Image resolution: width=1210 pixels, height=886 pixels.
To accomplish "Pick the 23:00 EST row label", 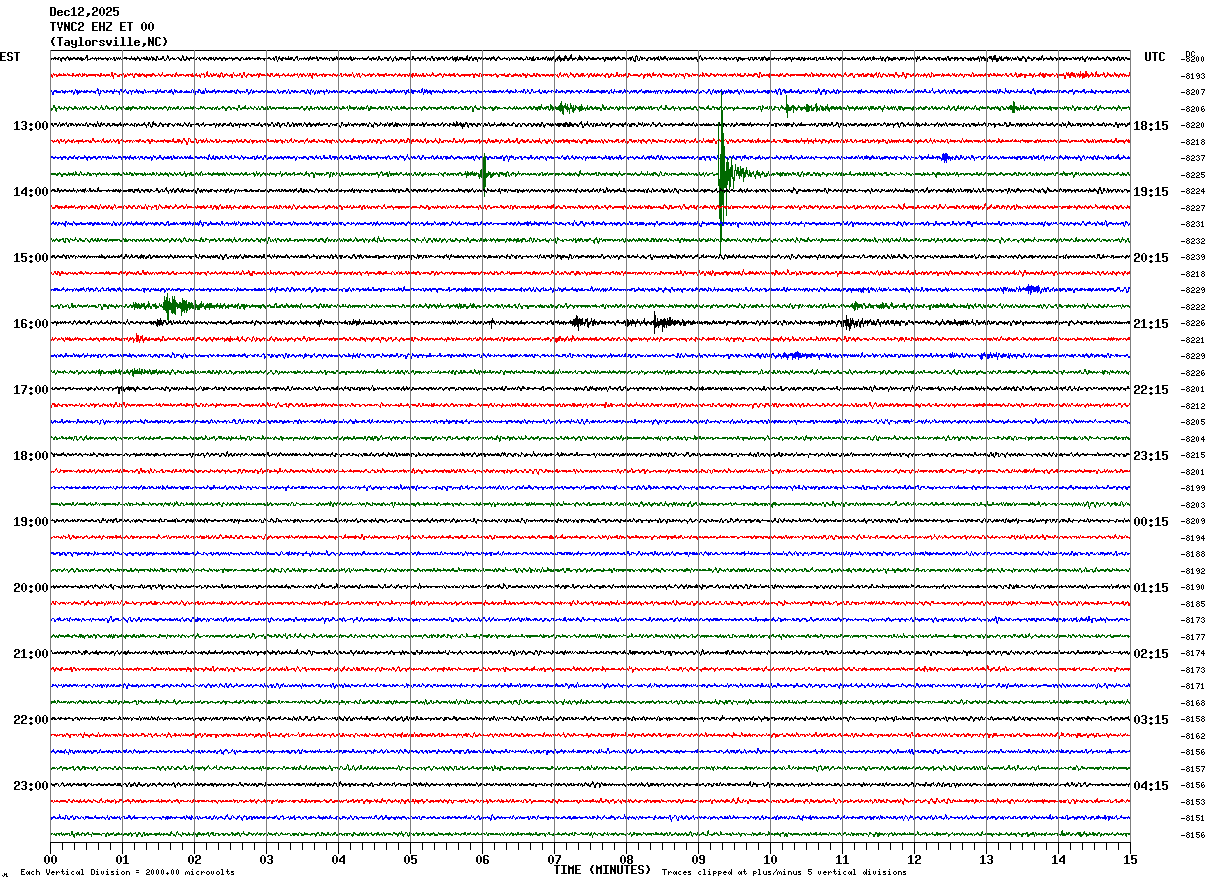I will point(30,786).
